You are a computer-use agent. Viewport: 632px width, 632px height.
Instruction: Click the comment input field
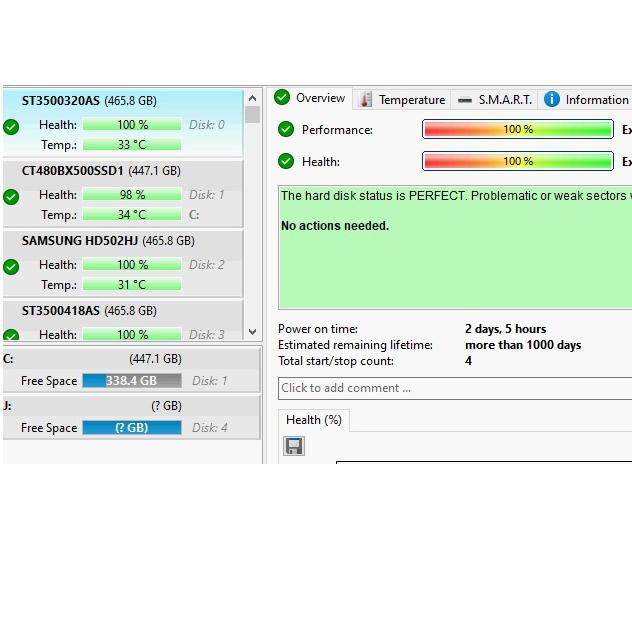454,388
